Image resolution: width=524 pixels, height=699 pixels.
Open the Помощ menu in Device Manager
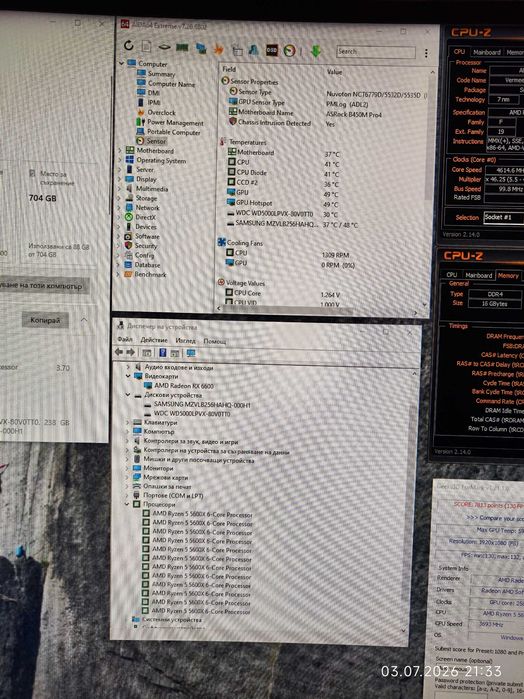tap(215, 341)
